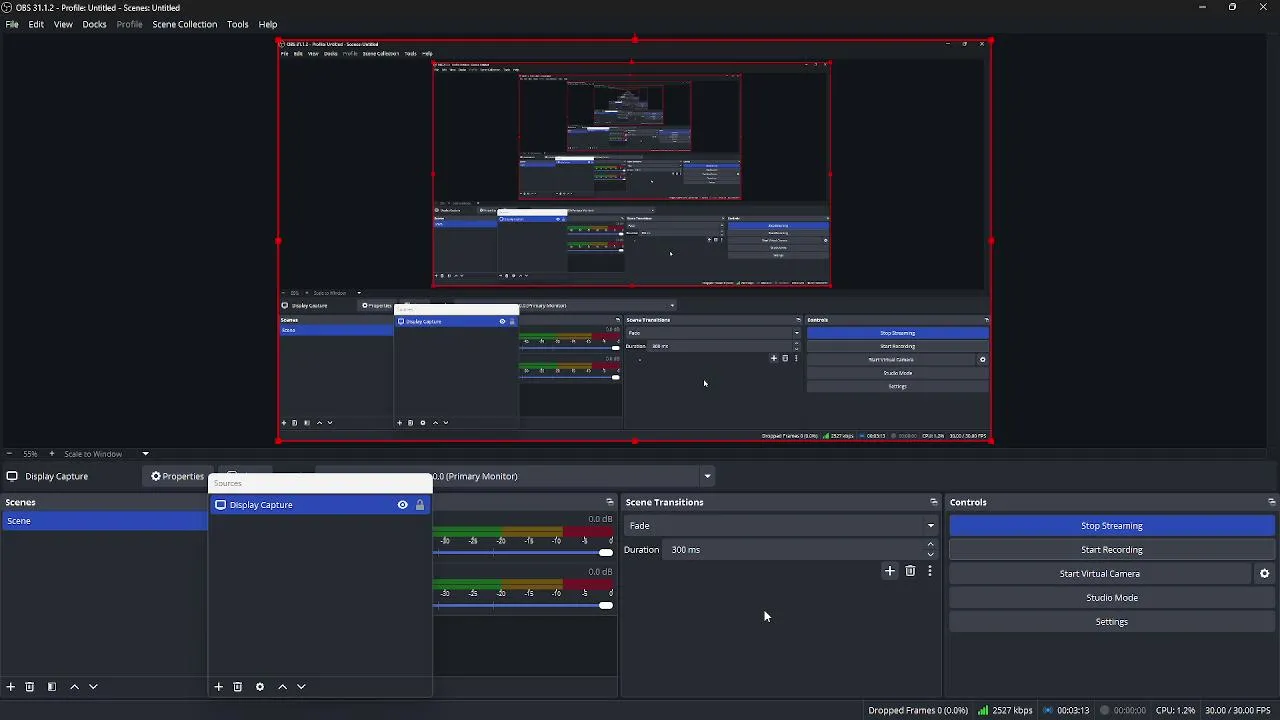Screen dimensions: 1280x720
Task: Open Settings from Controls panel
Action: (x=1112, y=622)
